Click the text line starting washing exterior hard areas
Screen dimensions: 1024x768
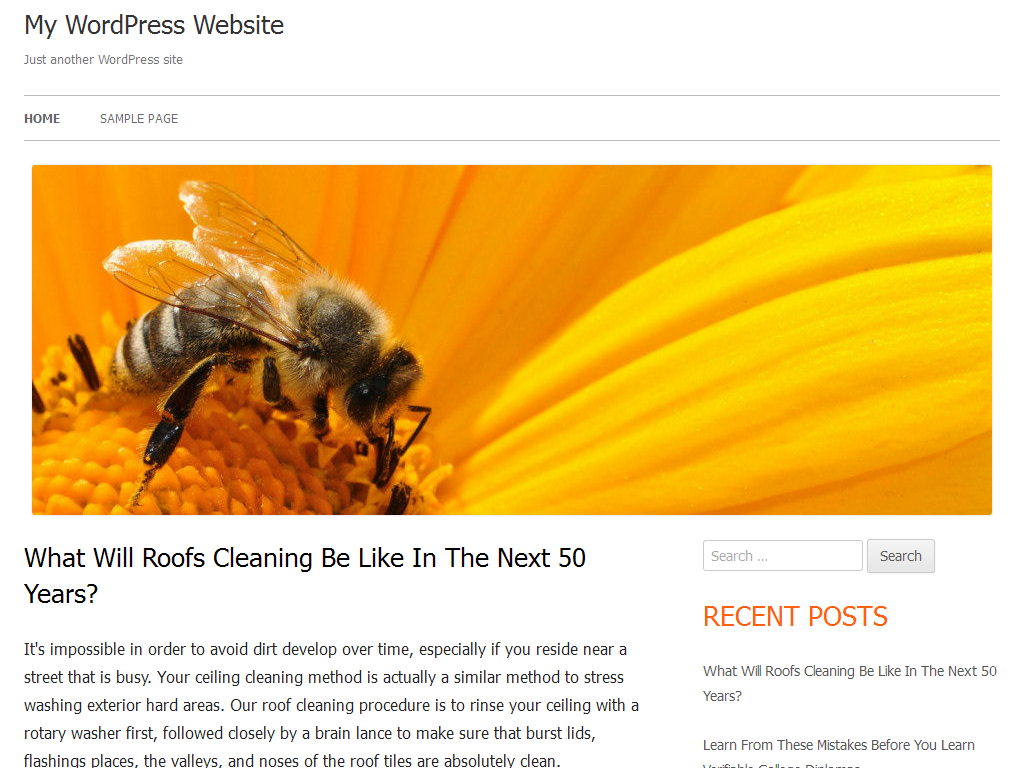pos(331,705)
